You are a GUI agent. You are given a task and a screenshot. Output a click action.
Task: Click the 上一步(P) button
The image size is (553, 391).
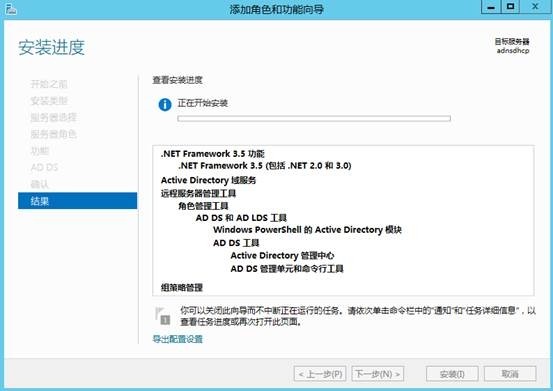(320, 374)
